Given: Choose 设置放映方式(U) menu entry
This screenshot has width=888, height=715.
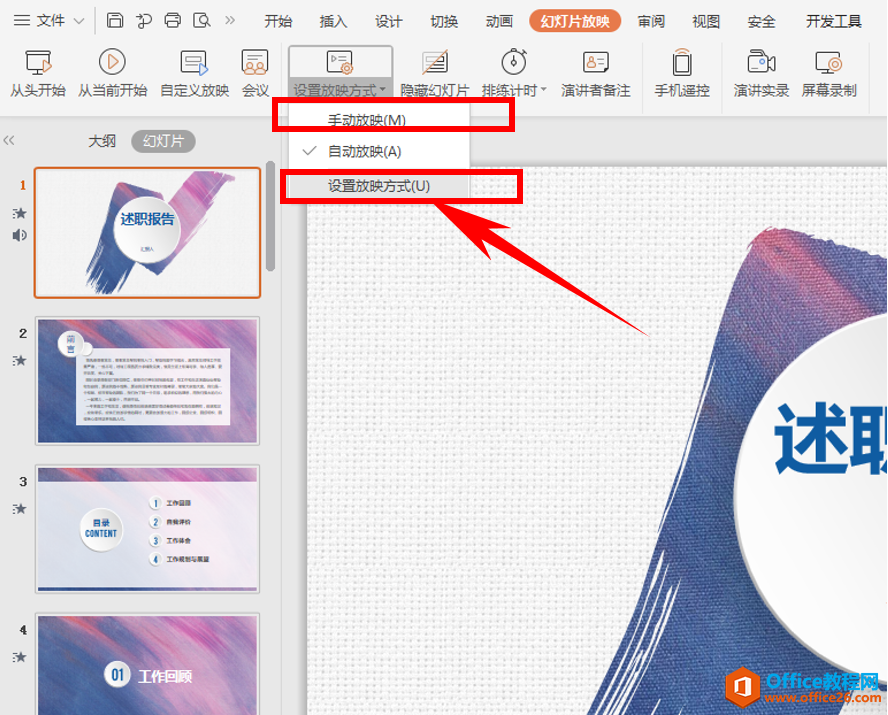Looking at the screenshot, I should [379, 186].
